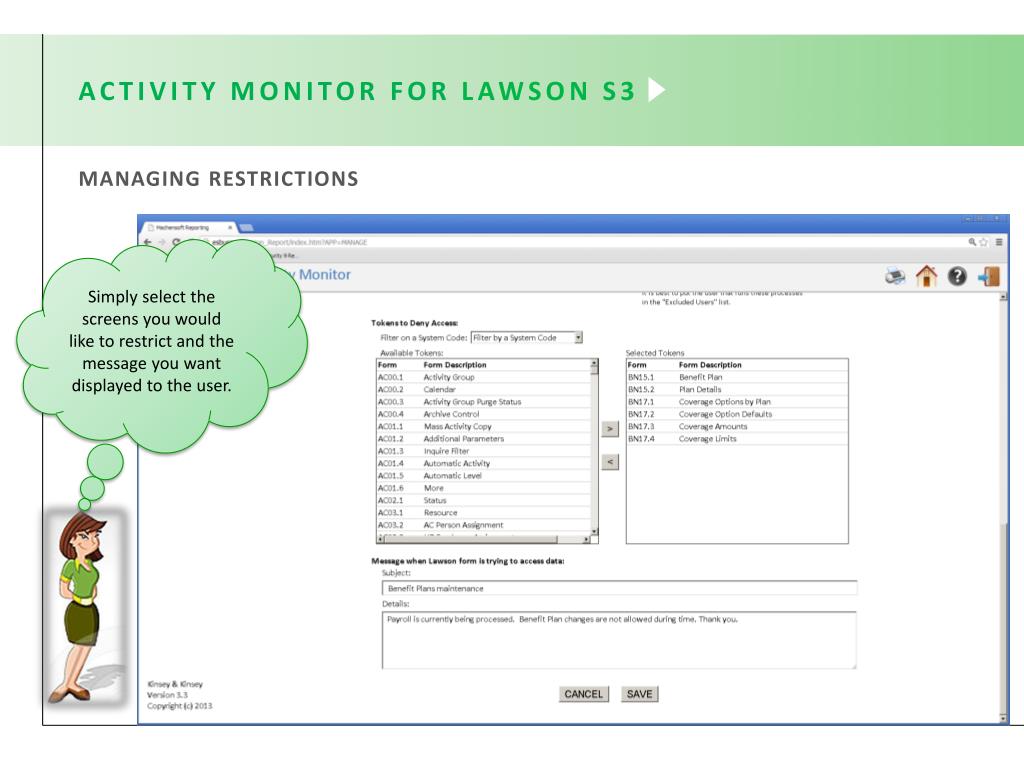Click Form Description header in Selected Tokens
This screenshot has height=768, width=1024.
pyautogui.click(x=710, y=365)
